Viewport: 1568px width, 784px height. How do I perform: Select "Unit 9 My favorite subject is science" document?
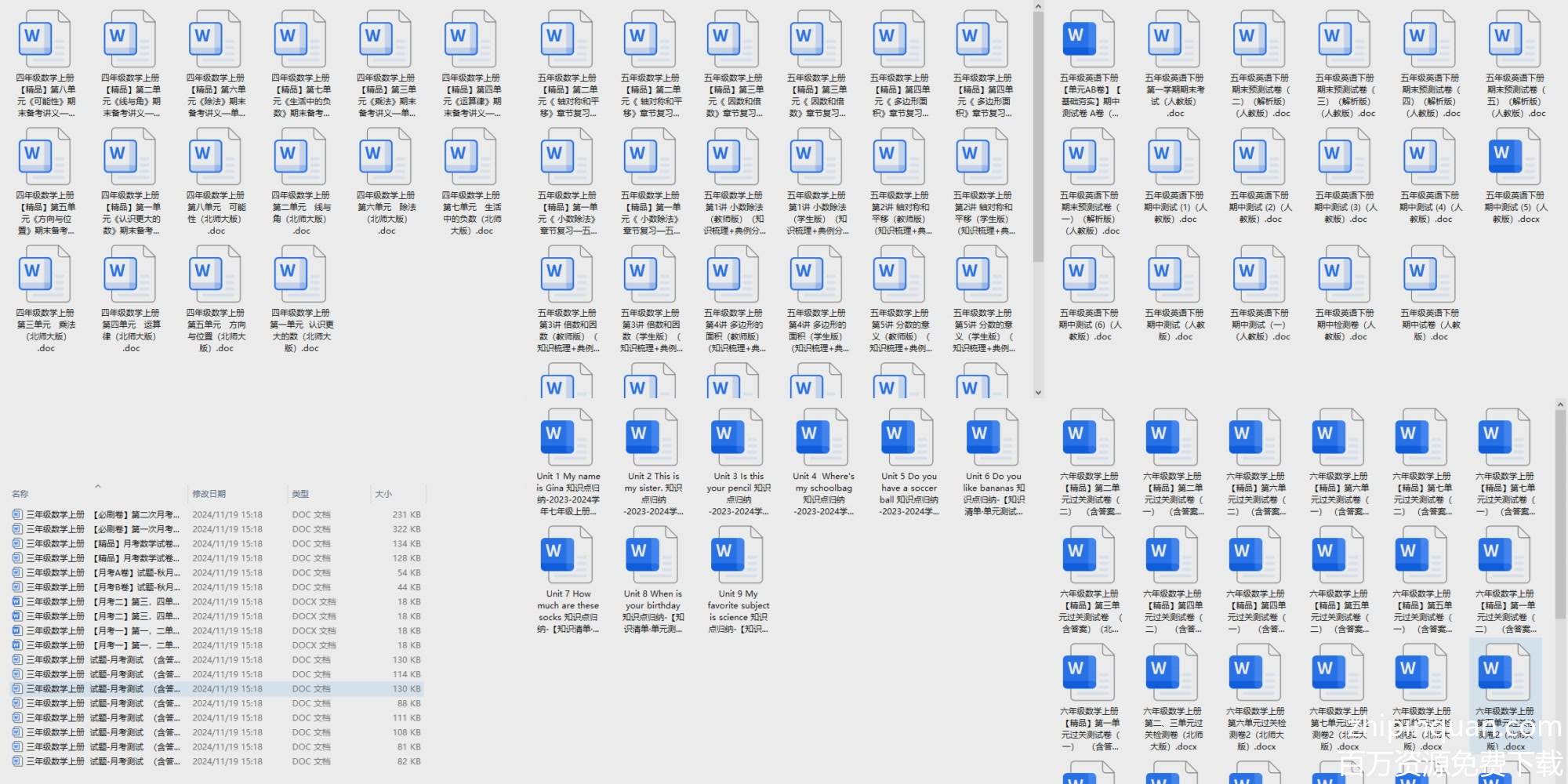pos(738,557)
